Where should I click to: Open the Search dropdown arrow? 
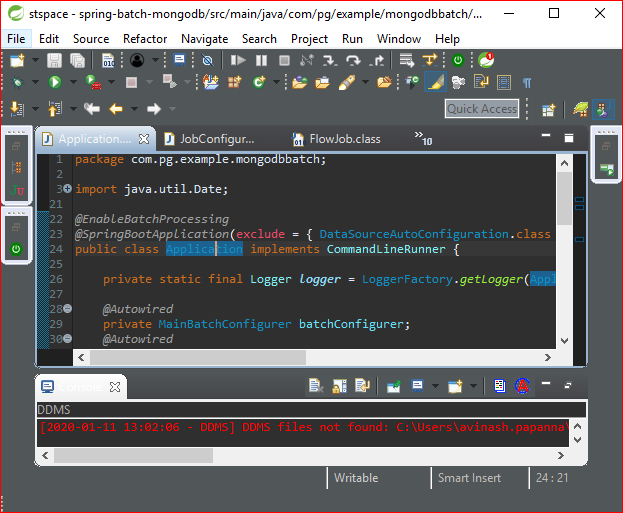pos(365,82)
